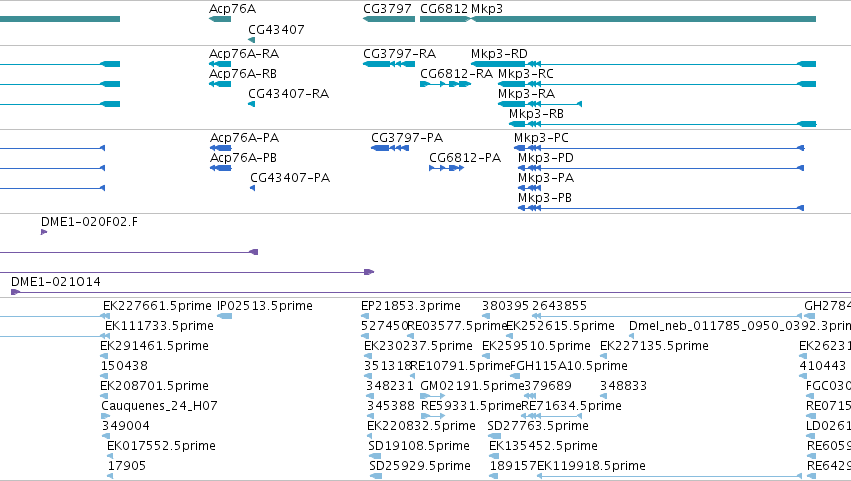
Task: Select EST EK111733.5prime
Action: (159, 326)
